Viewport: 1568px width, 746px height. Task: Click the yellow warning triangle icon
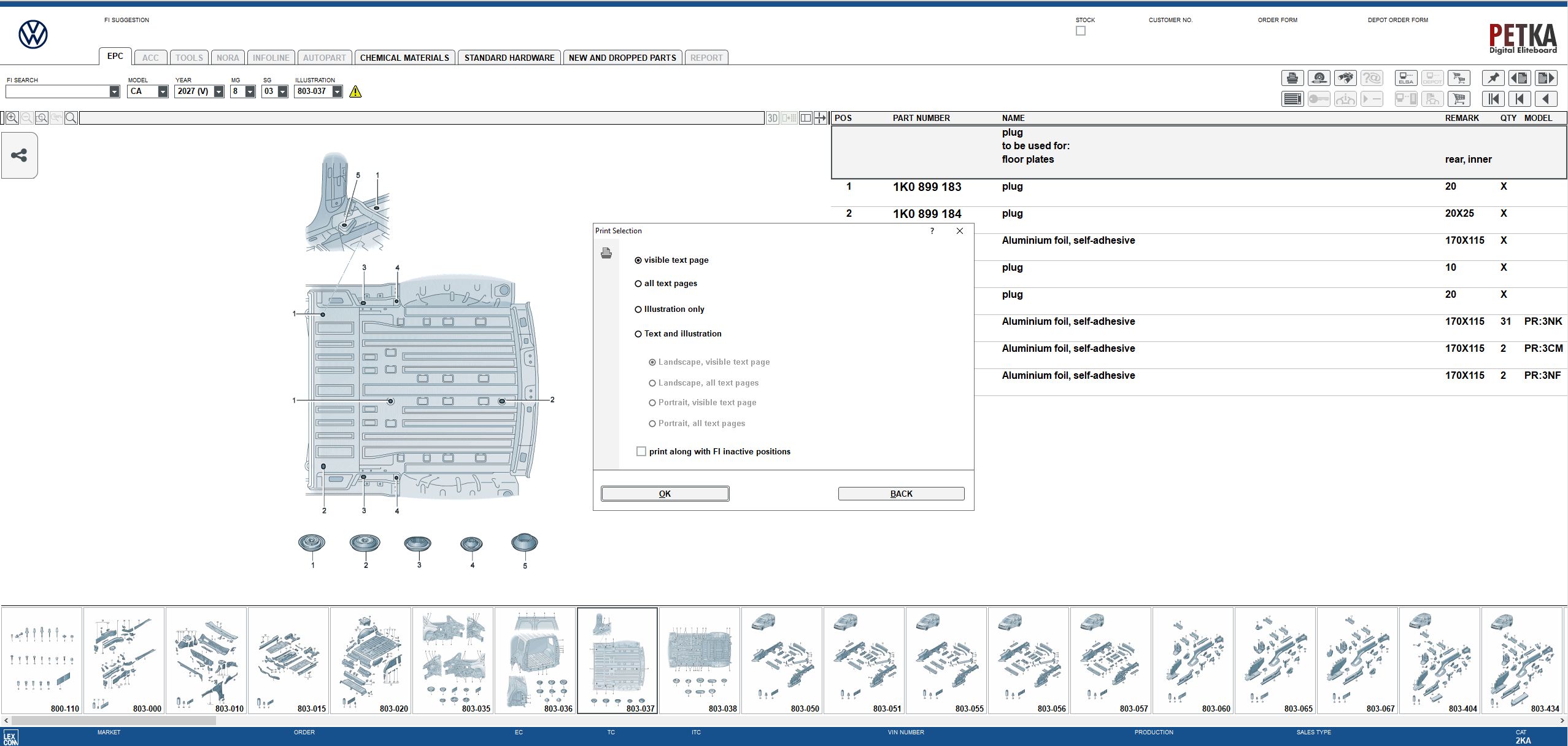click(x=355, y=91)
